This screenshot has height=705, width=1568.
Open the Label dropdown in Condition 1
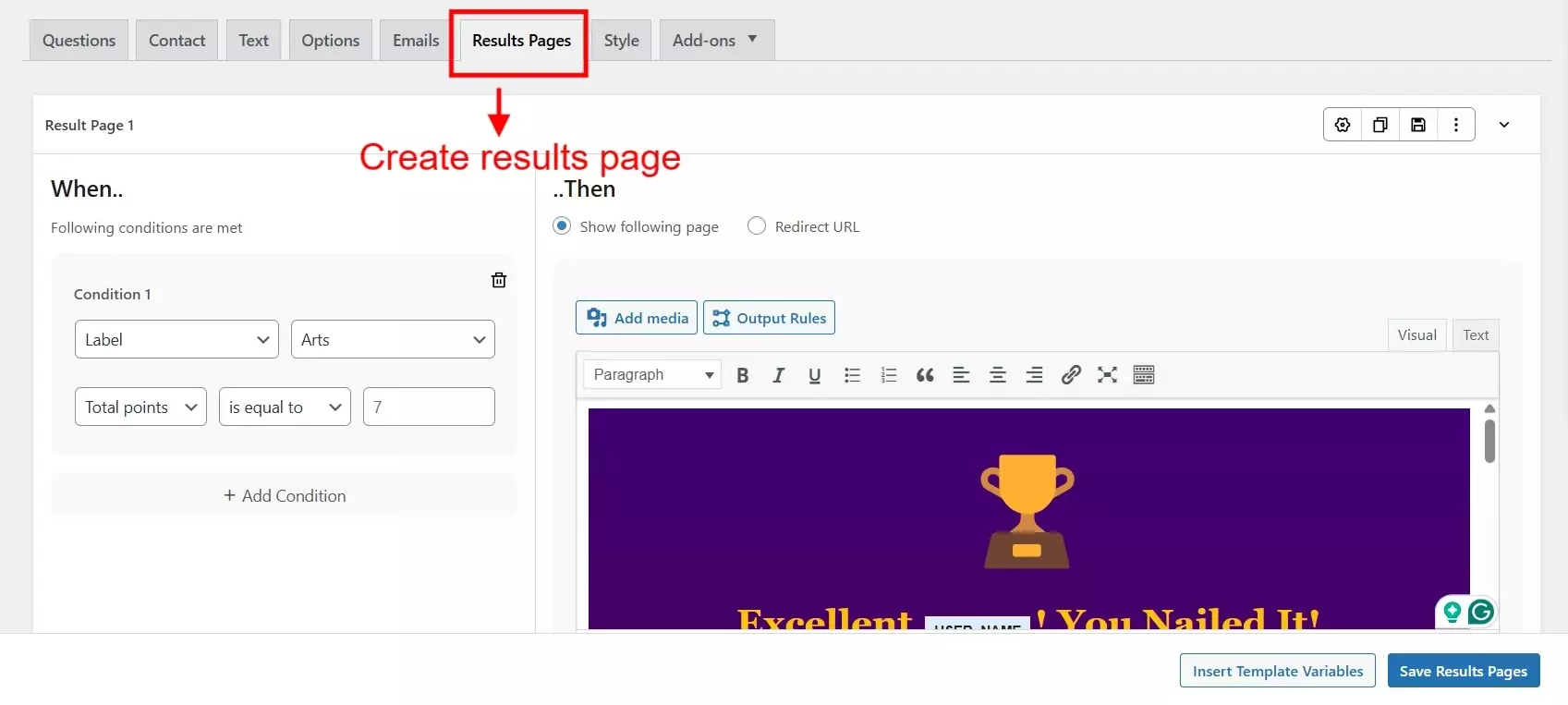(176, 340)
